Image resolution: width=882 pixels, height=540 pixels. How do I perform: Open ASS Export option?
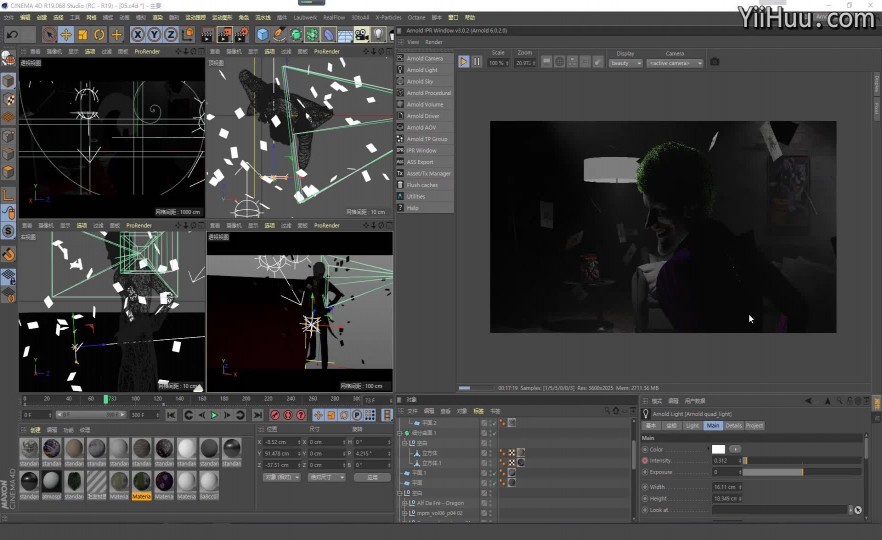(x=425, y=162)
